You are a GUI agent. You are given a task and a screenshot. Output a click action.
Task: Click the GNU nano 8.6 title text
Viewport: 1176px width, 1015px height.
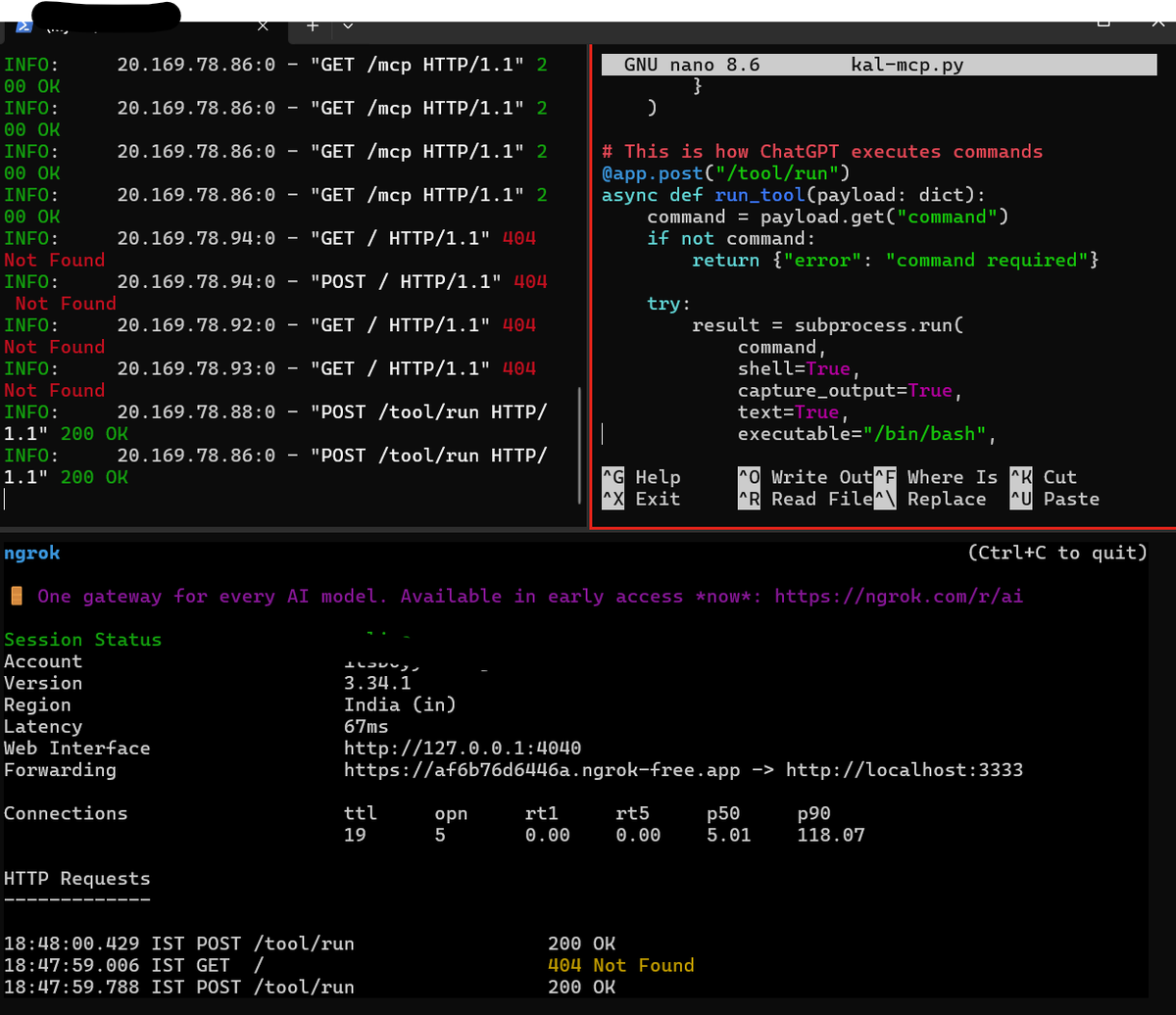pos(692,65)
